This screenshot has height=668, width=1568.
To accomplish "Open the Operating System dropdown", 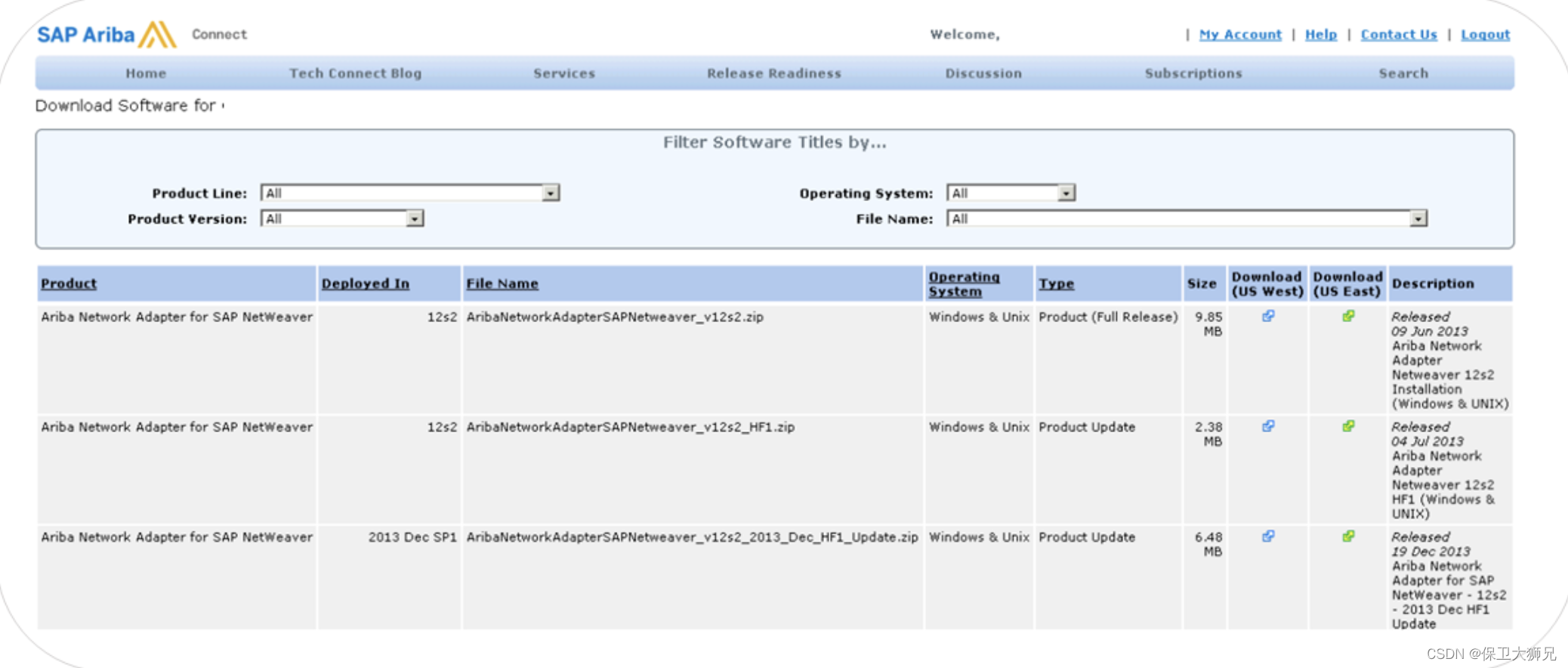I will (1011, 193).
